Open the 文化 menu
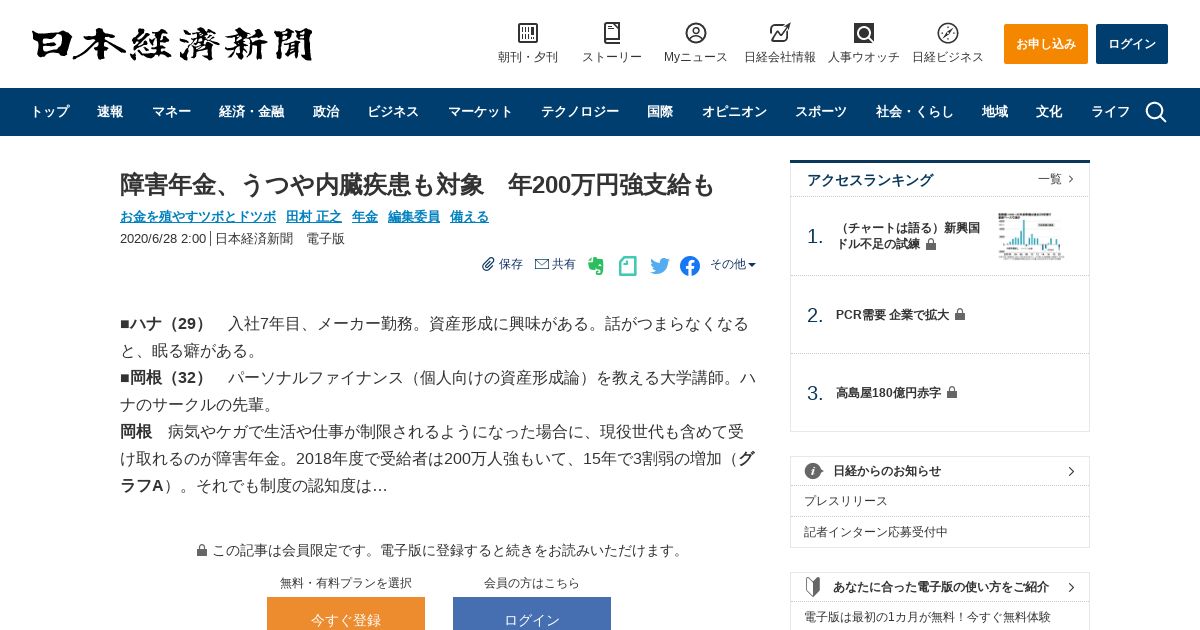Screen dimensions: 1200x630 pyautogui.click(x=1049, y=112)
